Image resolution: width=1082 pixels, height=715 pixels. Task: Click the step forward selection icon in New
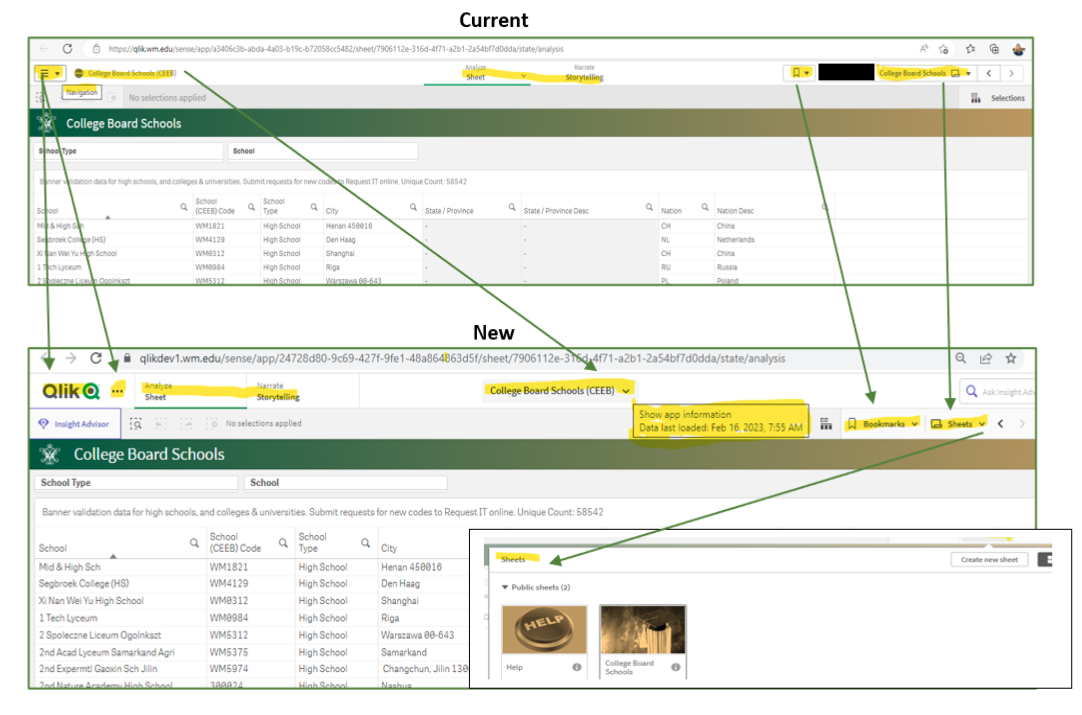point(186,424)
